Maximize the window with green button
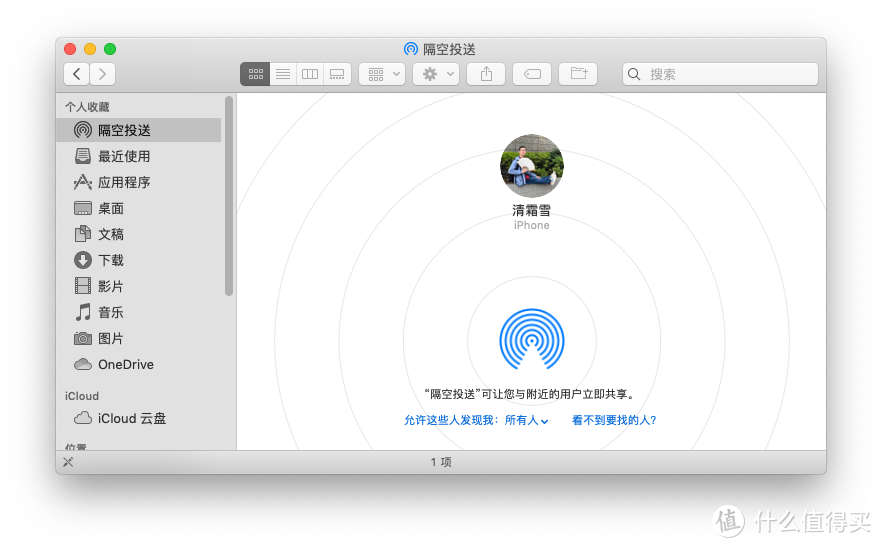This screenshot has width=882, height=548. tap(110, 49)
